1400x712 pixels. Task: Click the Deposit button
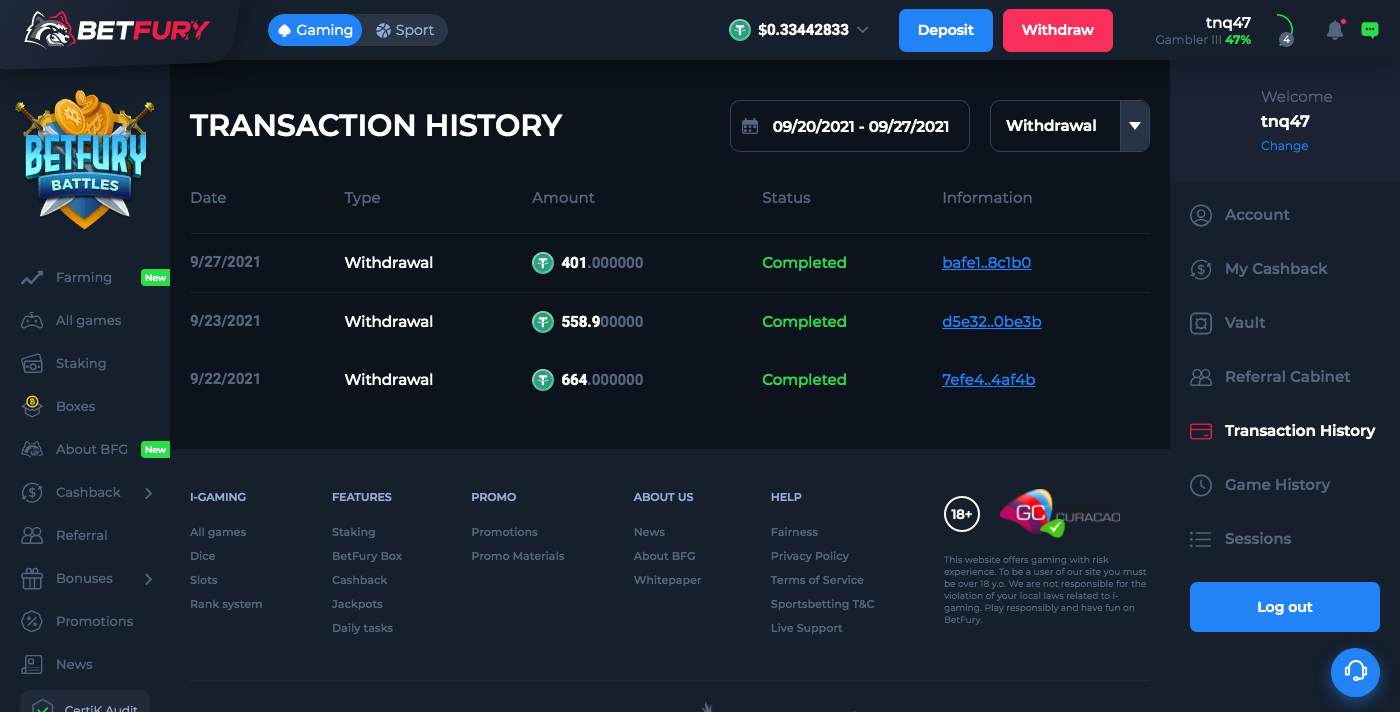[x=946, y=30]
